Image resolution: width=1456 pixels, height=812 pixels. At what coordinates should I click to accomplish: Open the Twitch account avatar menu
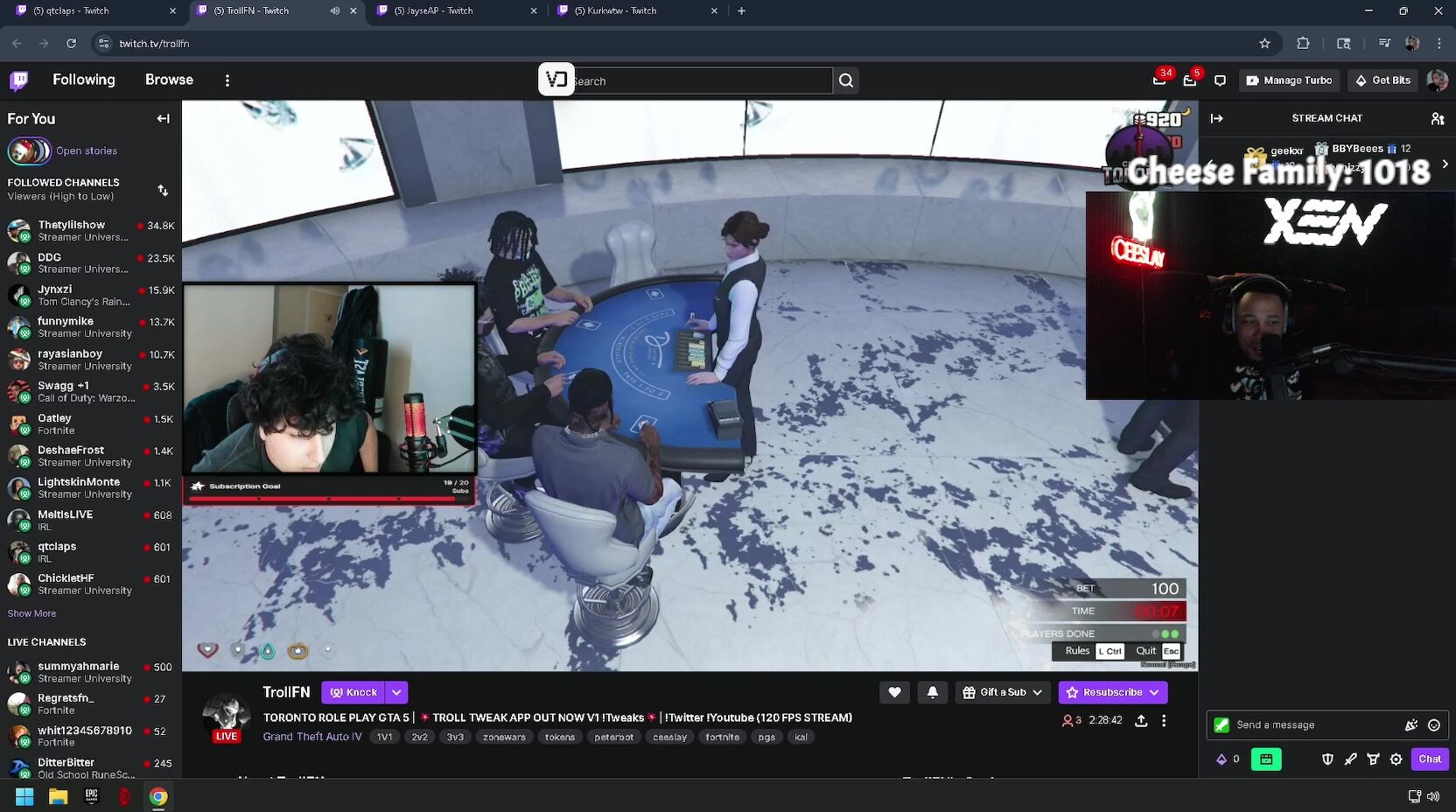pos(1437,80)
